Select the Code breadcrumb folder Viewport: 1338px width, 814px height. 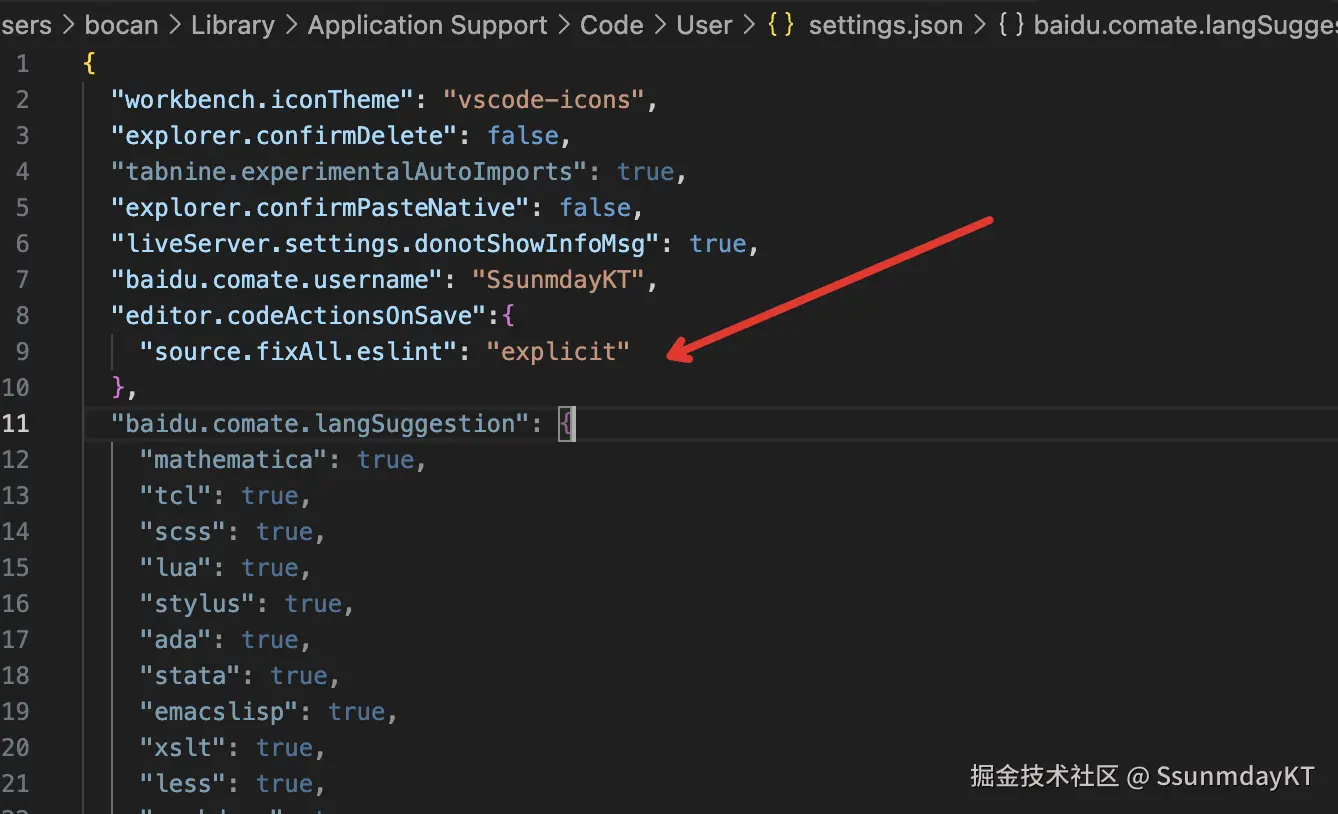click(611, 25)
